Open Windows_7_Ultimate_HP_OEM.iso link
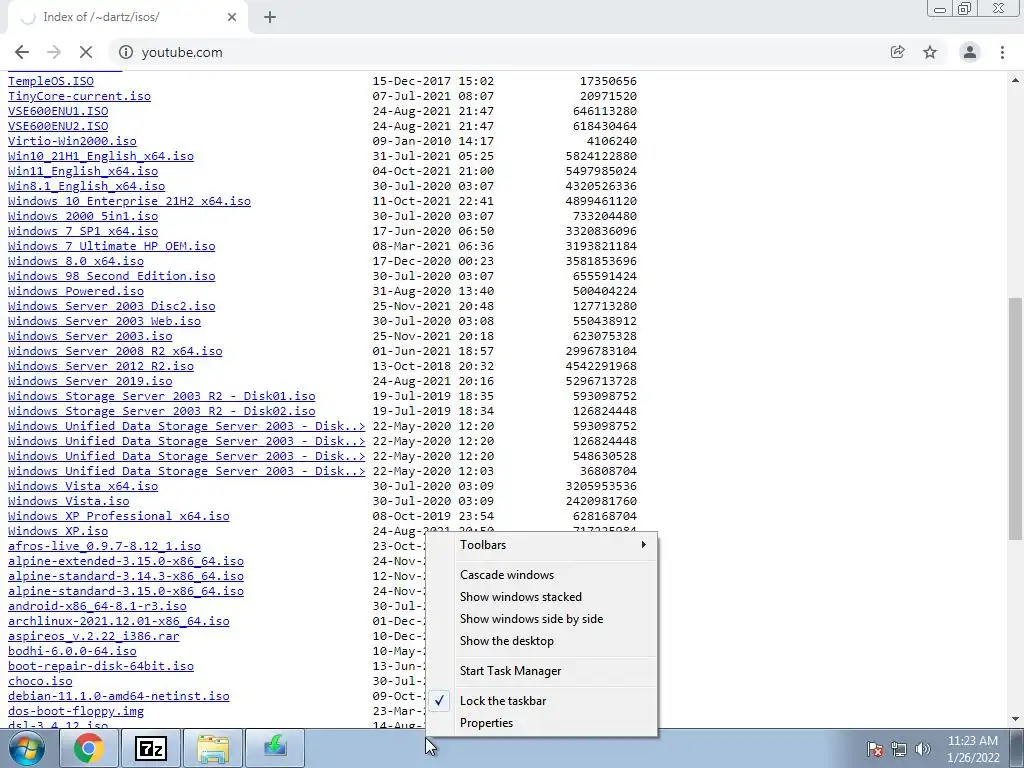1024x768 pixels. (x=112, y=246)
